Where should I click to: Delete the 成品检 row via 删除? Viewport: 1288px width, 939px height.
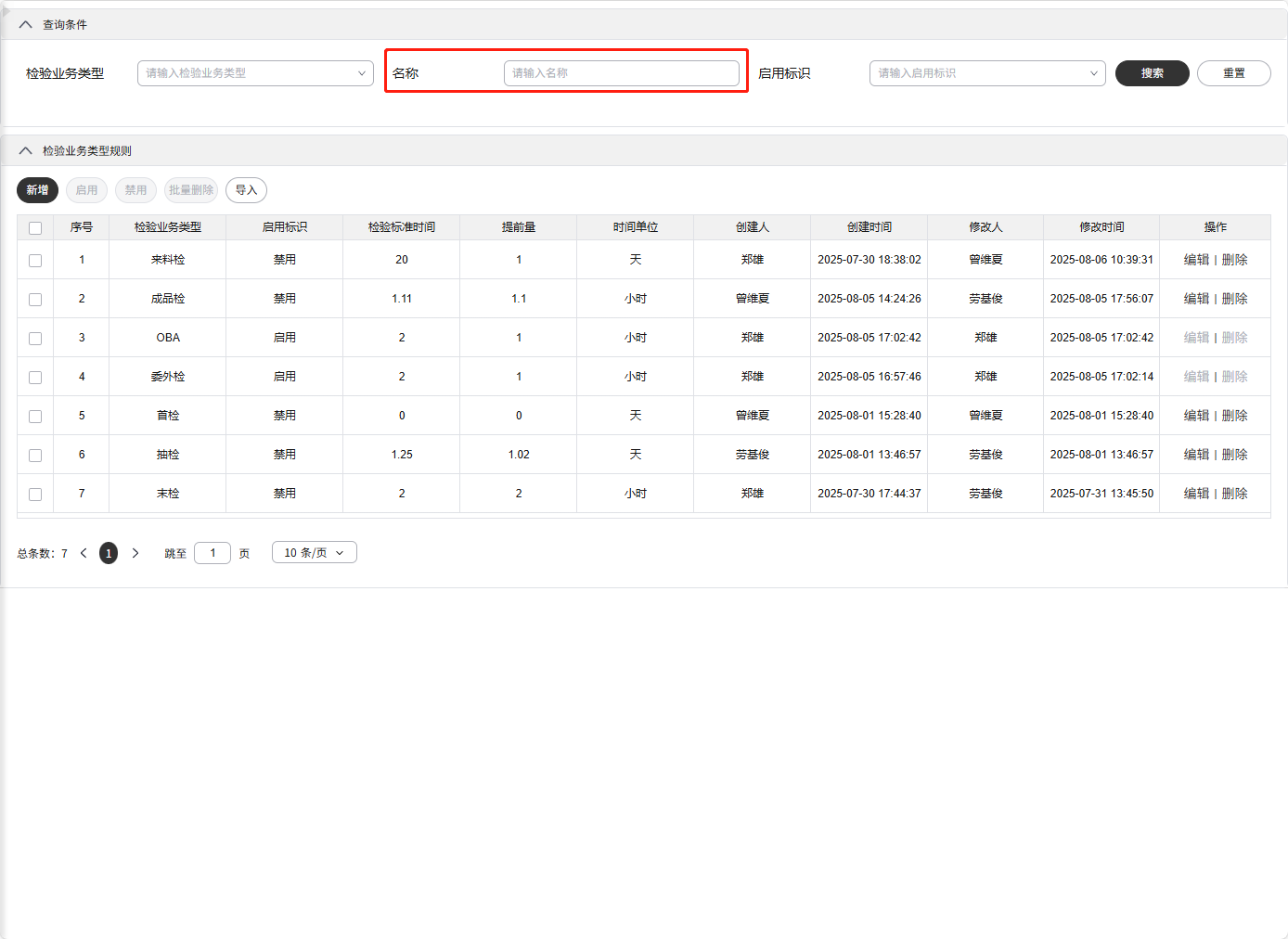click(x=1234, y=299)
